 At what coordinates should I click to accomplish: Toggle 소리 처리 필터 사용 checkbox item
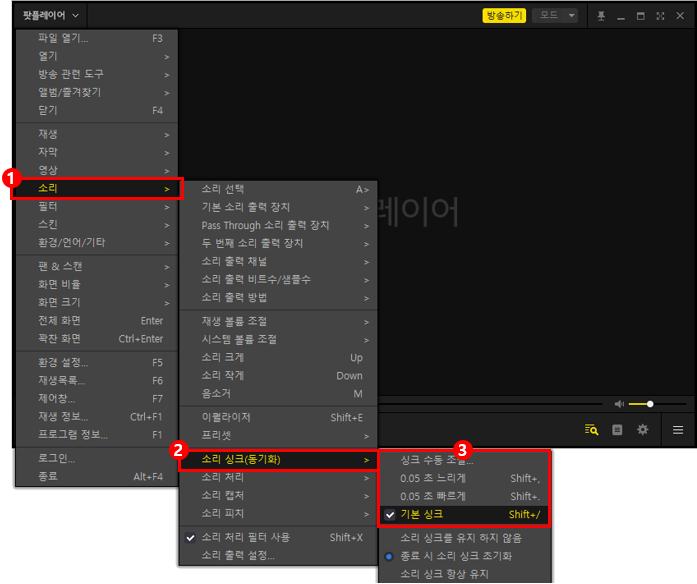coord(278,537)
